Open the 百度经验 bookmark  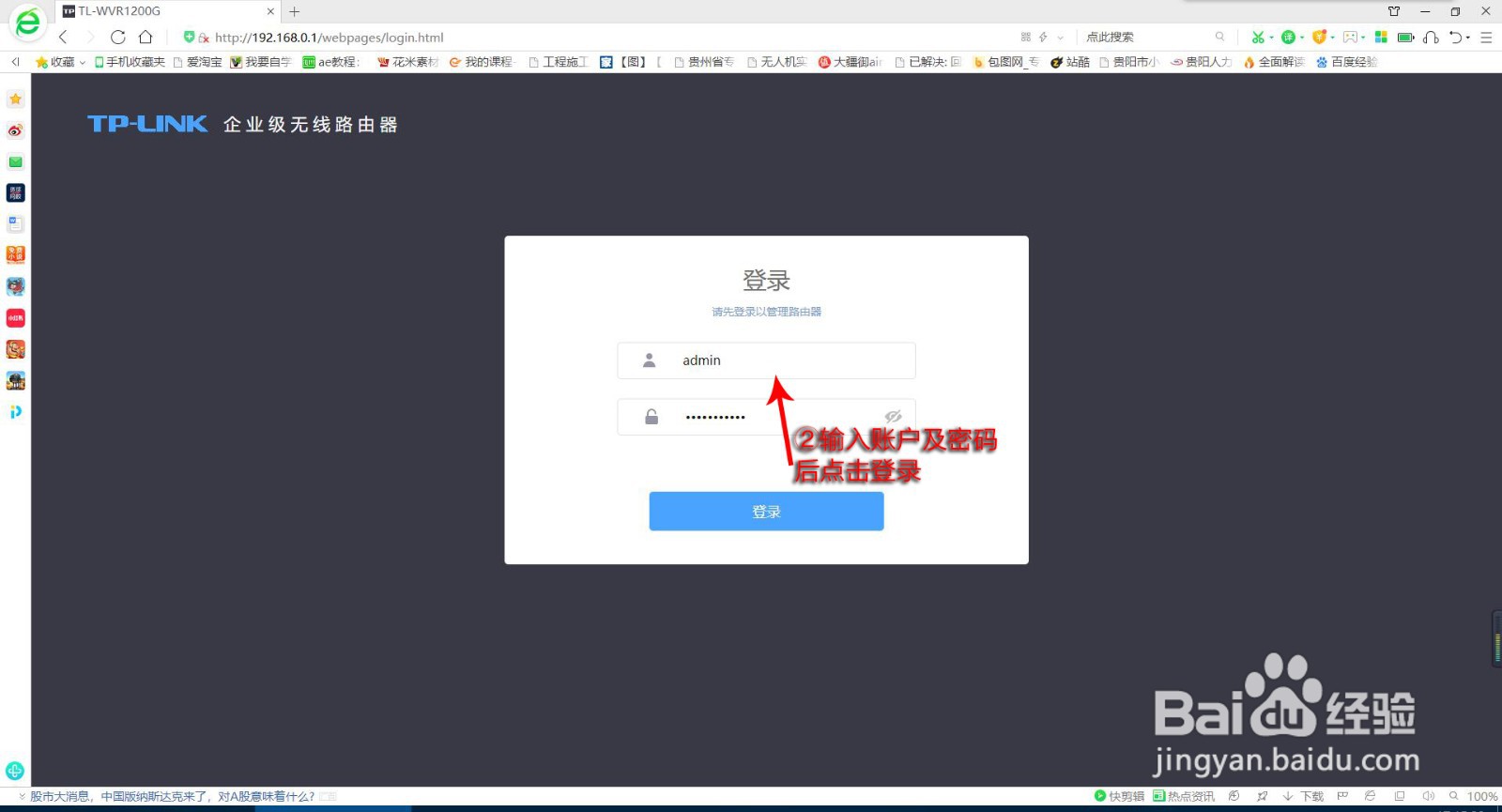1346,62
